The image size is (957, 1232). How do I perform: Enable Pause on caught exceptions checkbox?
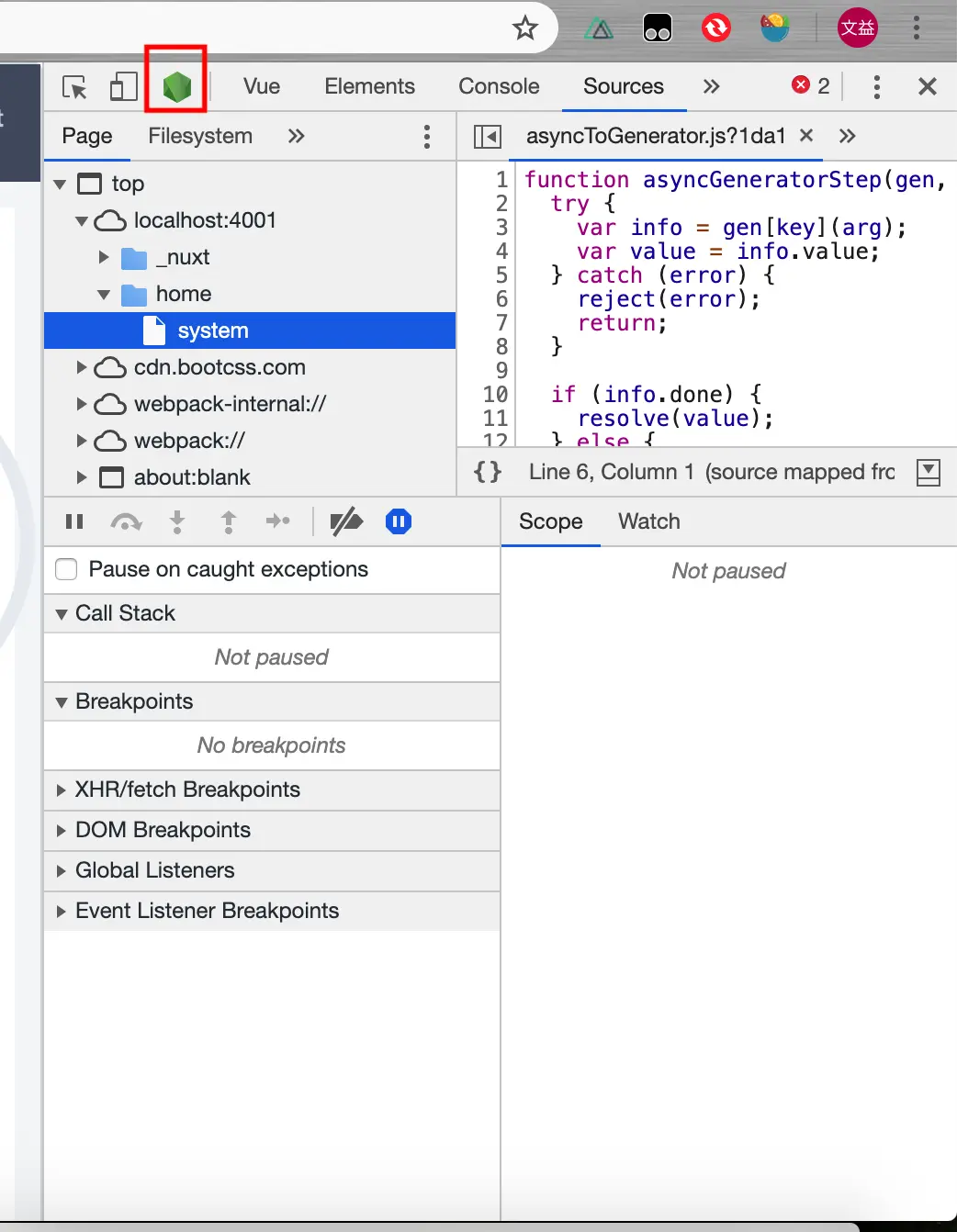click(x=66, y=569)
